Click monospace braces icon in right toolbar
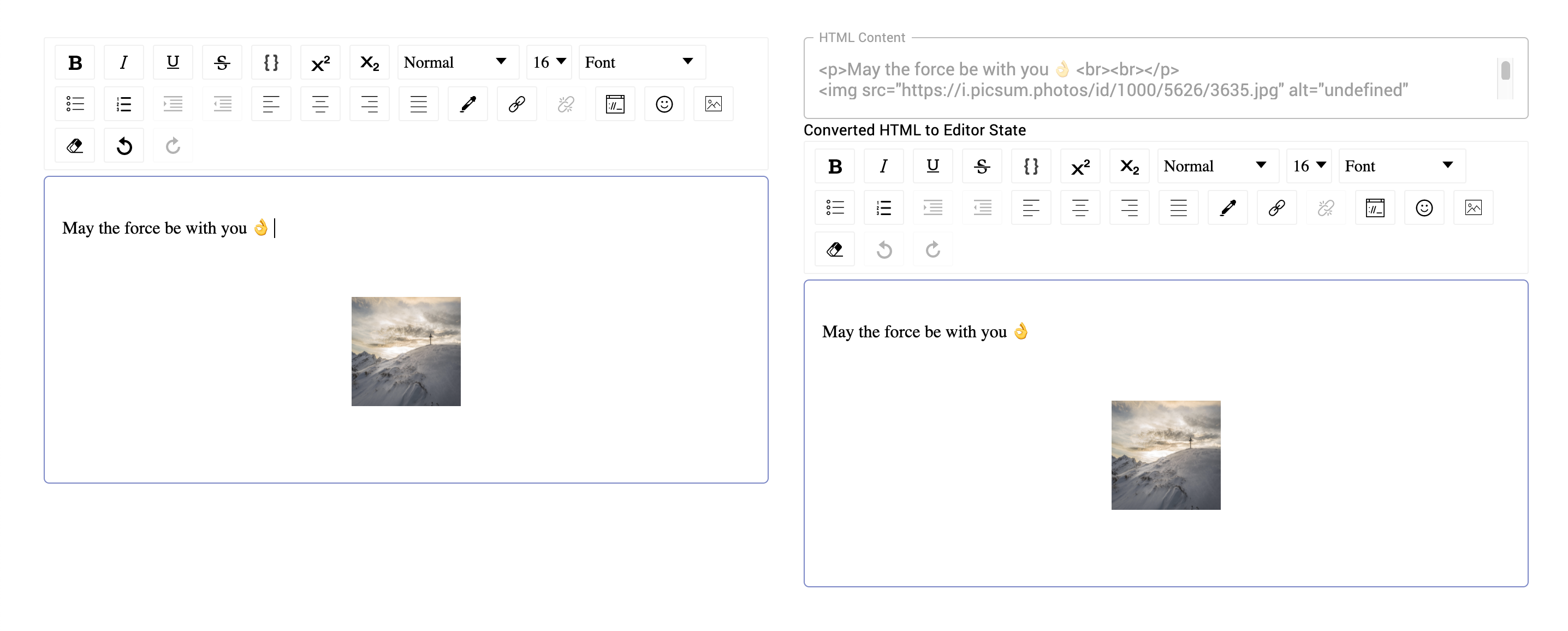The width and height of the screenshot is (1568, 631). point(1031,166)
